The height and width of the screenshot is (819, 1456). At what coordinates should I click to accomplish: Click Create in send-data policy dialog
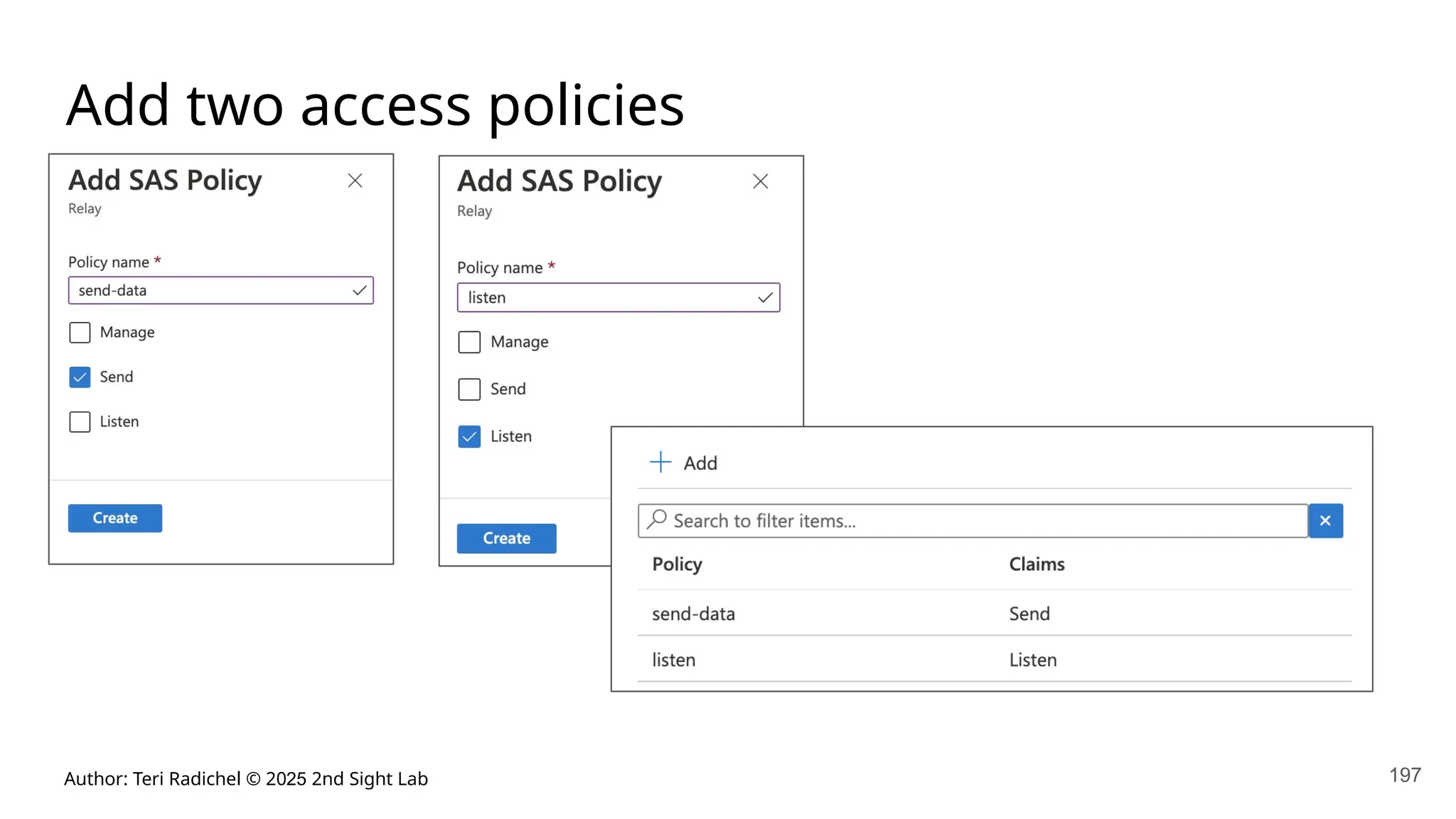[115, 518]
